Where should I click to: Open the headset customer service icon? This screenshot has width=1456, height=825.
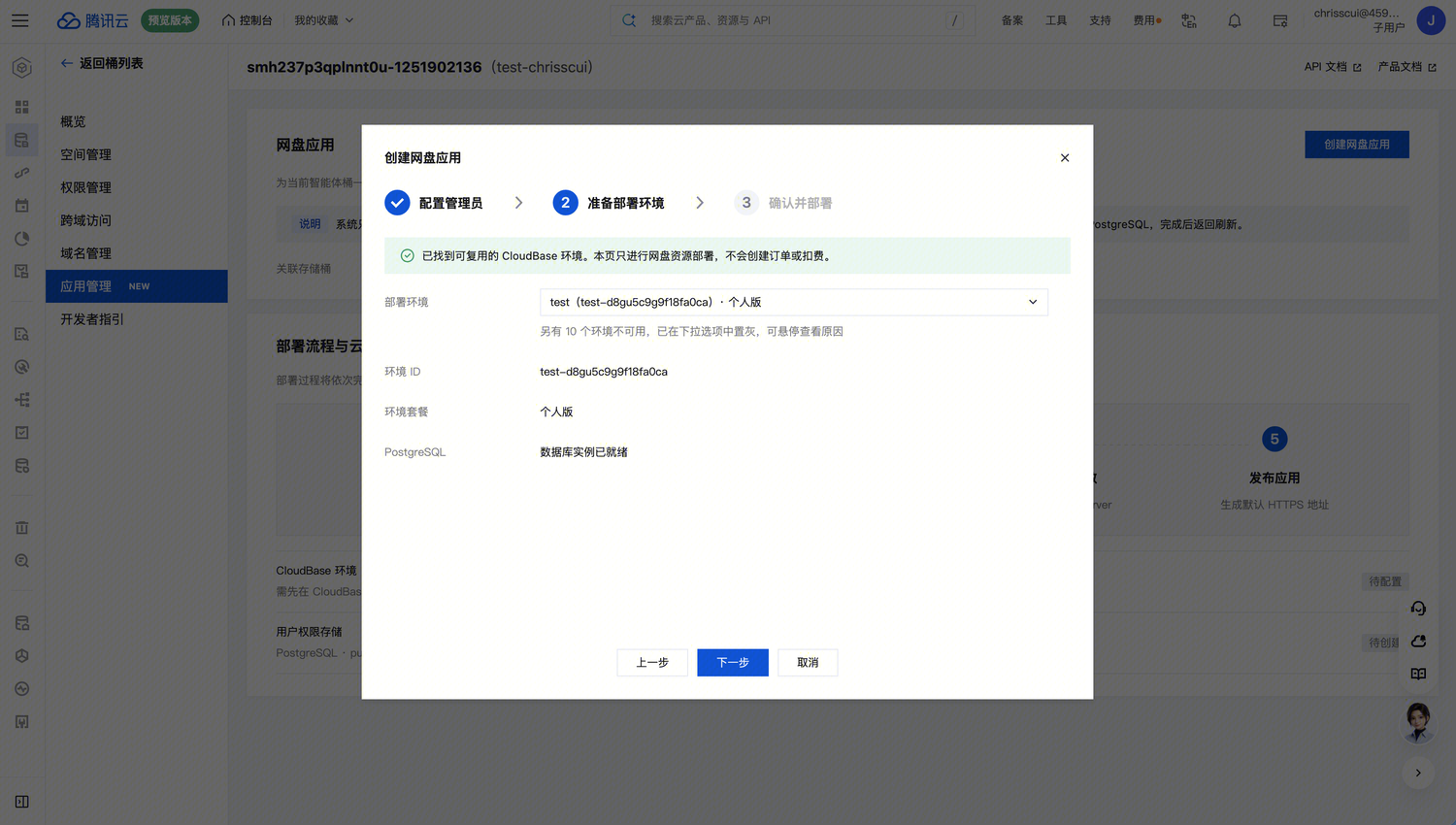pyautogui.click(x=1418, y=609)
